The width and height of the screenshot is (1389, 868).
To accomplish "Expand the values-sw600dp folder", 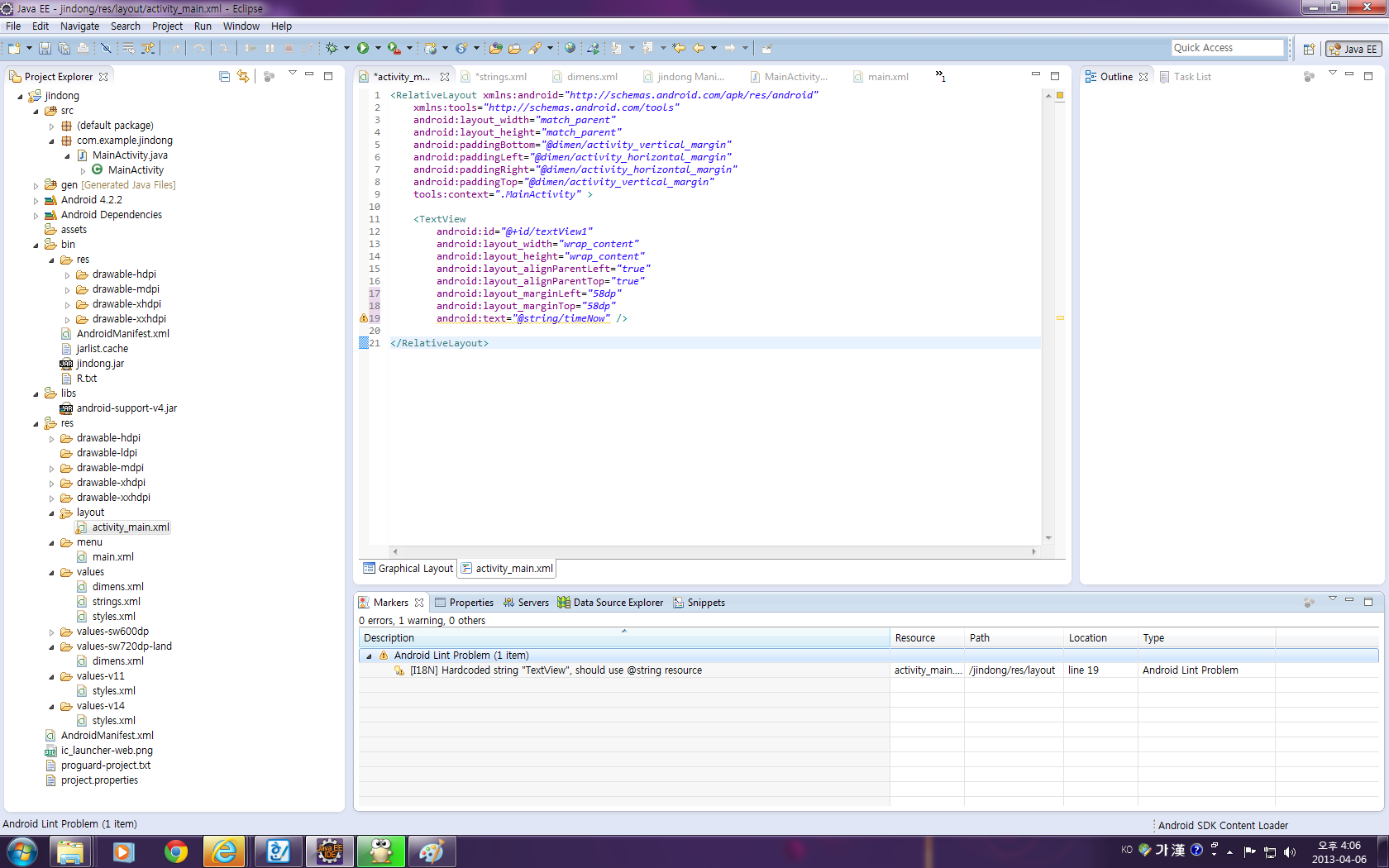I will (x=51, y=632).
